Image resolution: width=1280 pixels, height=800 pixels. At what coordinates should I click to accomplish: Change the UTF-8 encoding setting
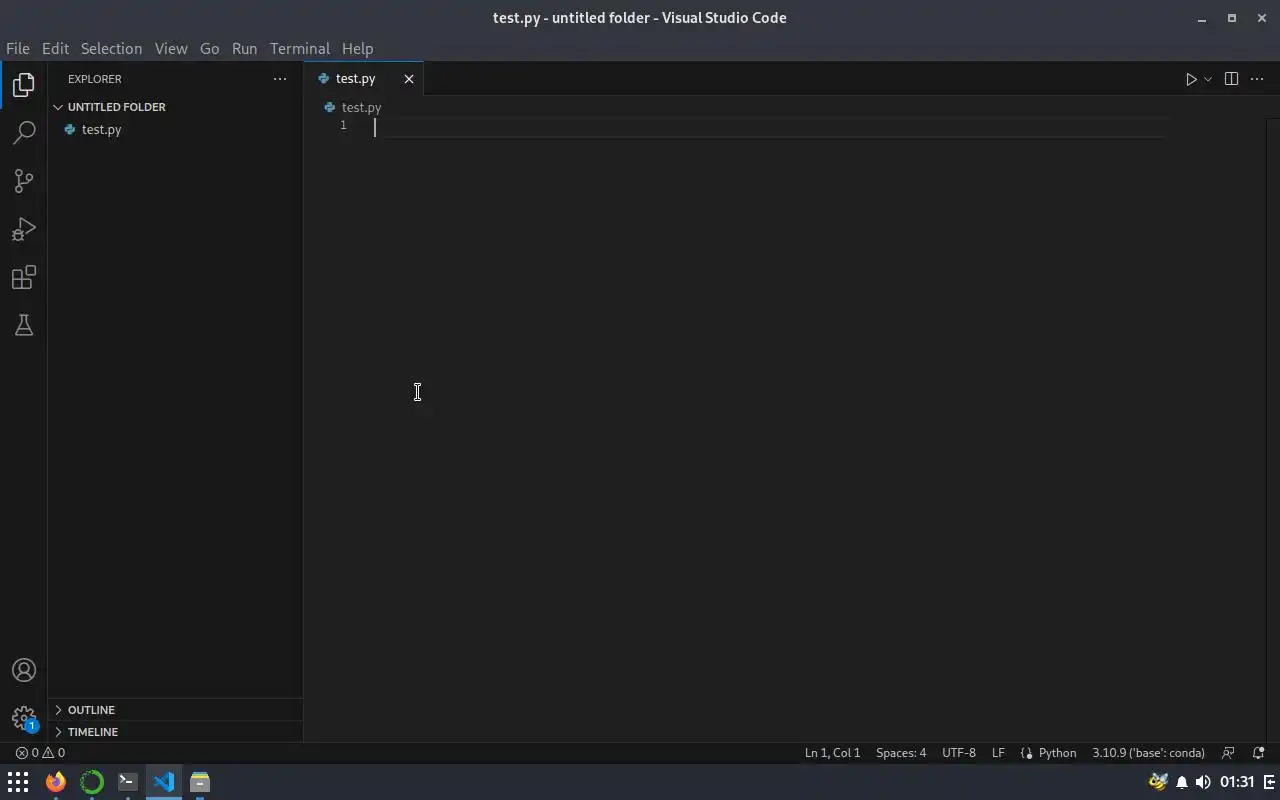tap(959, 753)
